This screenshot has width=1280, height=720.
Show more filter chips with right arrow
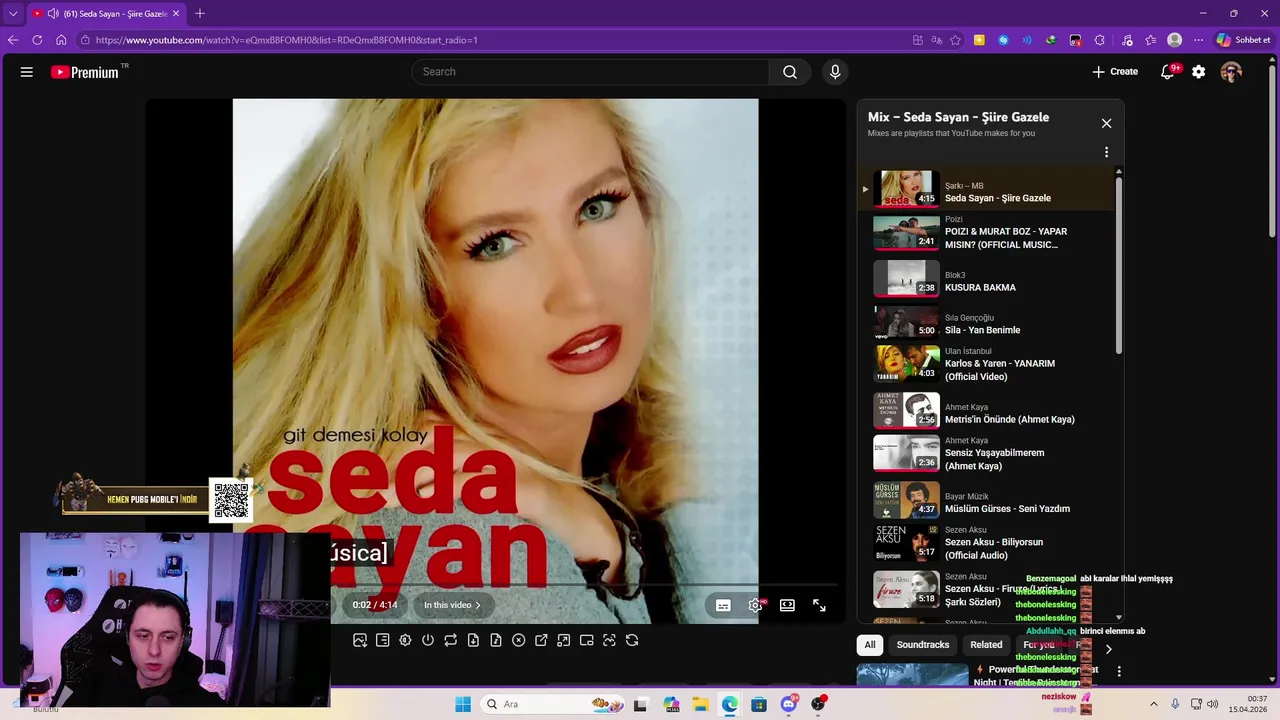[1108, 649]
